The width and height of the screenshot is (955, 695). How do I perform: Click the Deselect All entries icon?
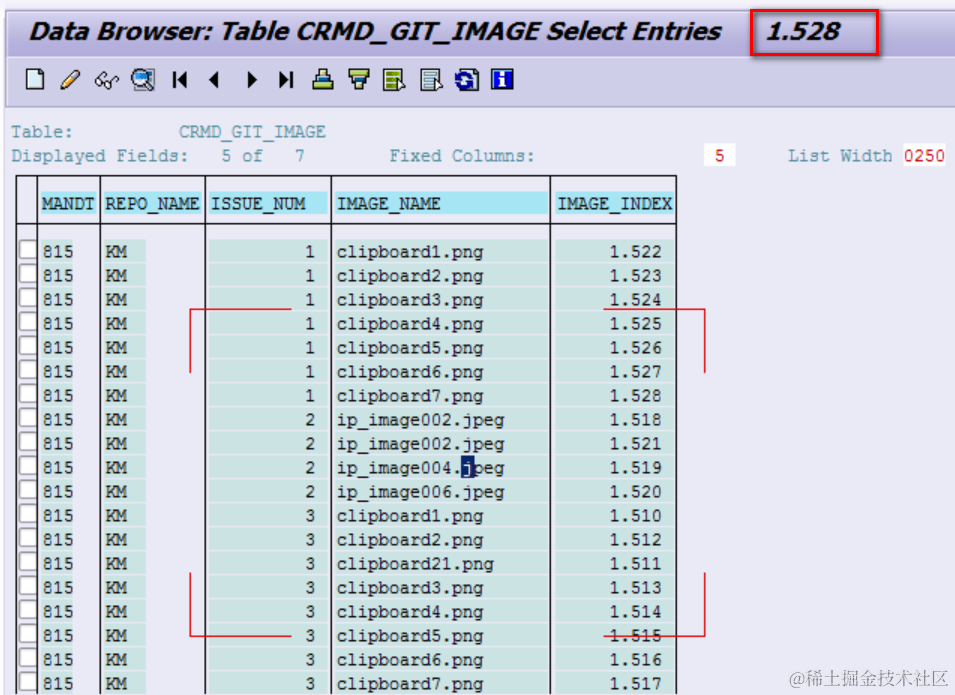point(431,80)
